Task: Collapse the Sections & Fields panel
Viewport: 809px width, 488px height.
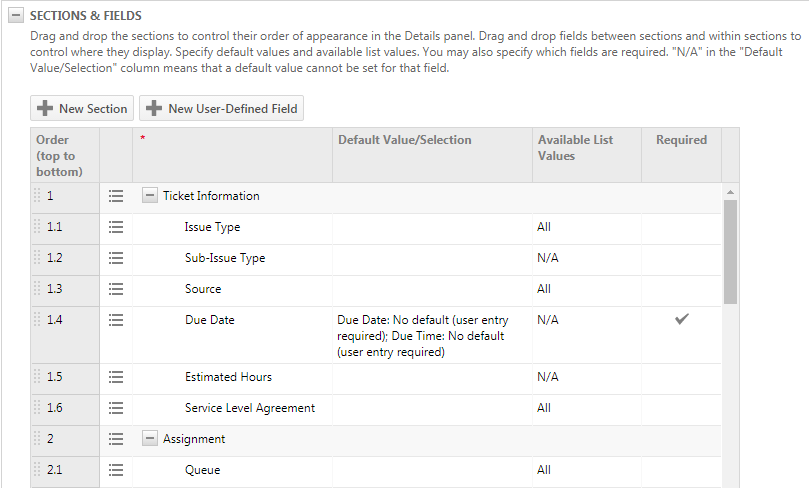Action: [15, 16]
